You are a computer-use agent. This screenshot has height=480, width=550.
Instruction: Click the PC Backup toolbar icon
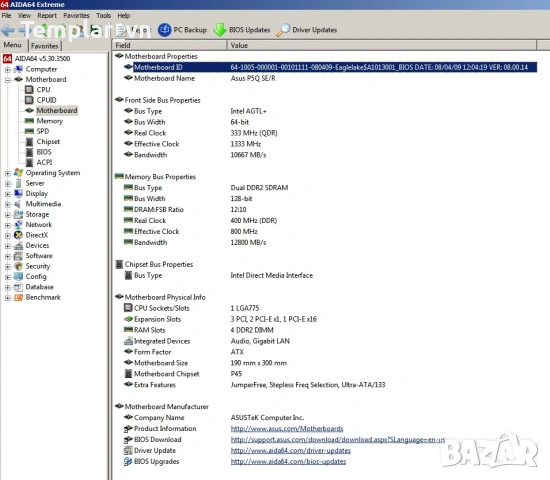[x=164, y=30]
